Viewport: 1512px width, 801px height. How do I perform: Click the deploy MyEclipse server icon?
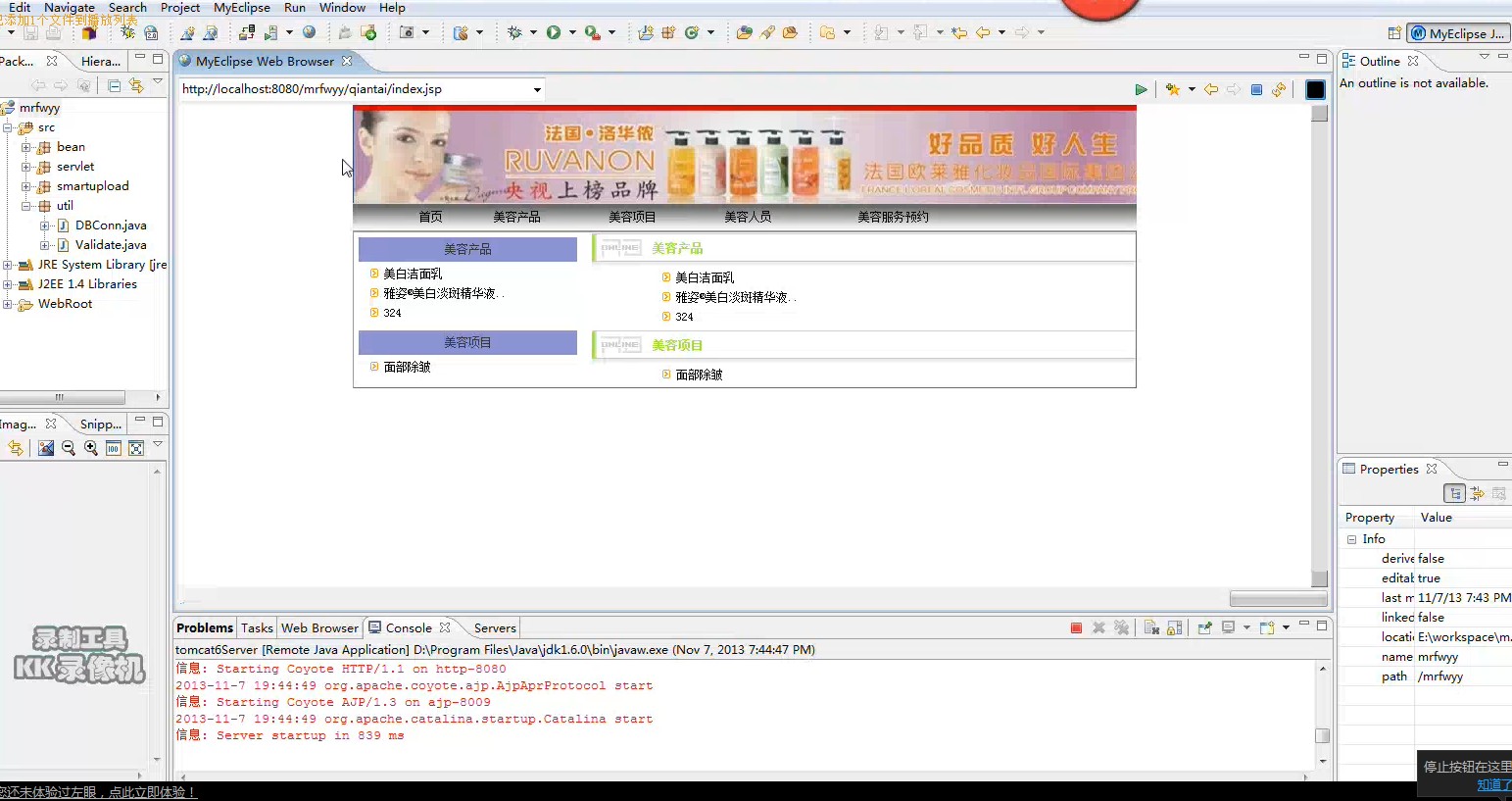245,32
